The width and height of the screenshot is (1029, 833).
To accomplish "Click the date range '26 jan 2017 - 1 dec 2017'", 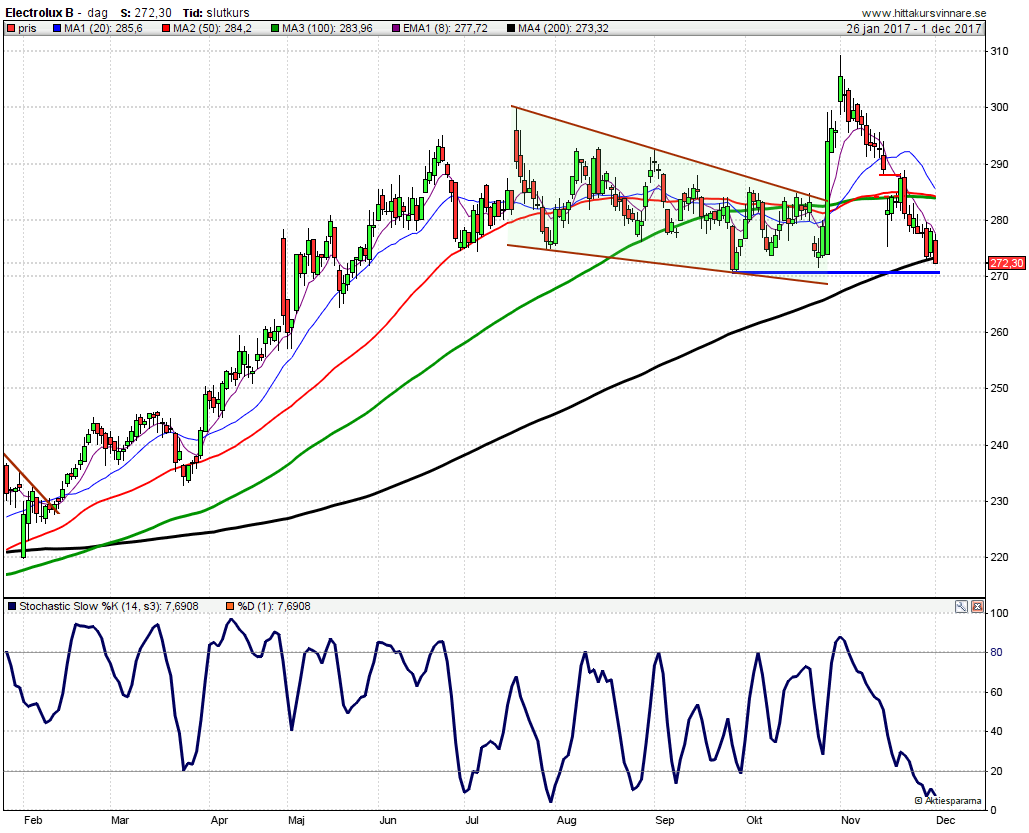I will point(914,28).
